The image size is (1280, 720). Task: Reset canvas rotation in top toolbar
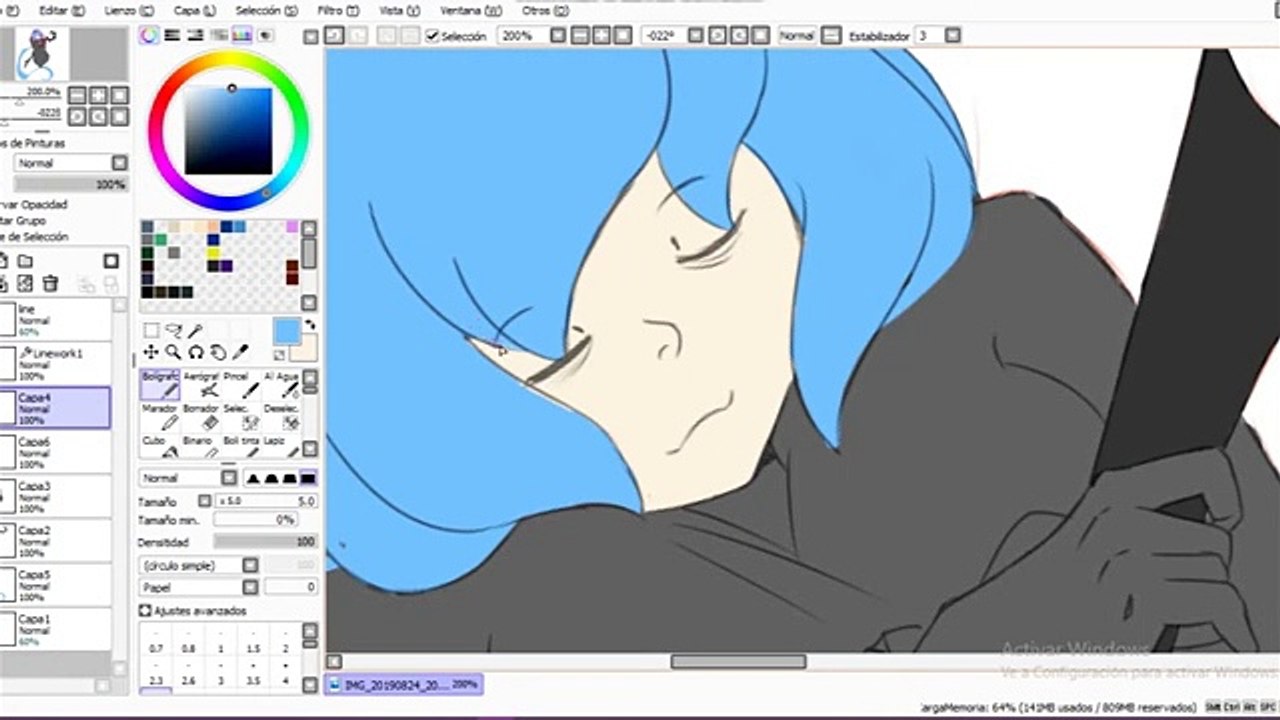tap(762, 35)
